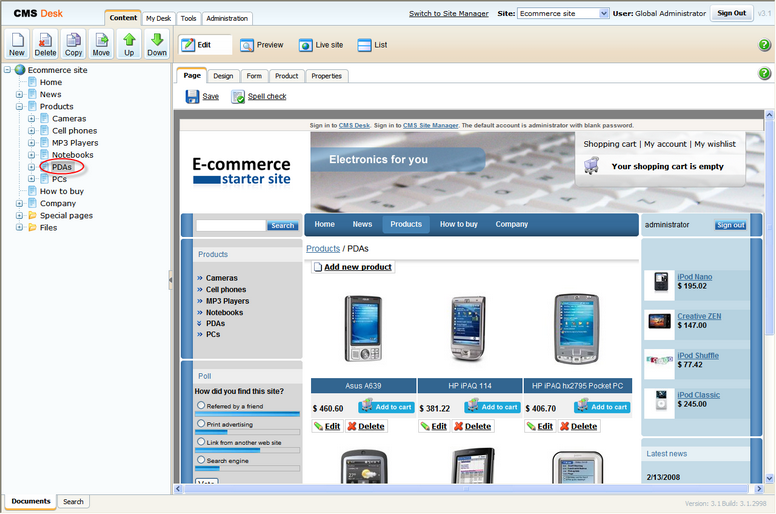Click the Asus A639 product image
Screen dimensions: 776x514
click(x=363, y=328)
